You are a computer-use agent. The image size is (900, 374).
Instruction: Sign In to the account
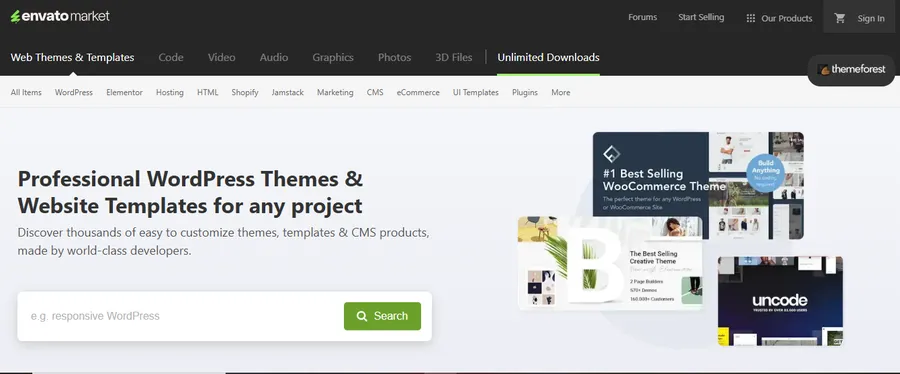pos(871,18)
